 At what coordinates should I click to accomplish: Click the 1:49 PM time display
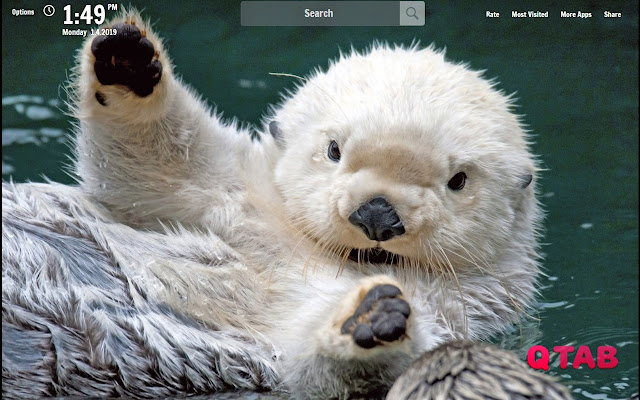[x=90, y=14]
